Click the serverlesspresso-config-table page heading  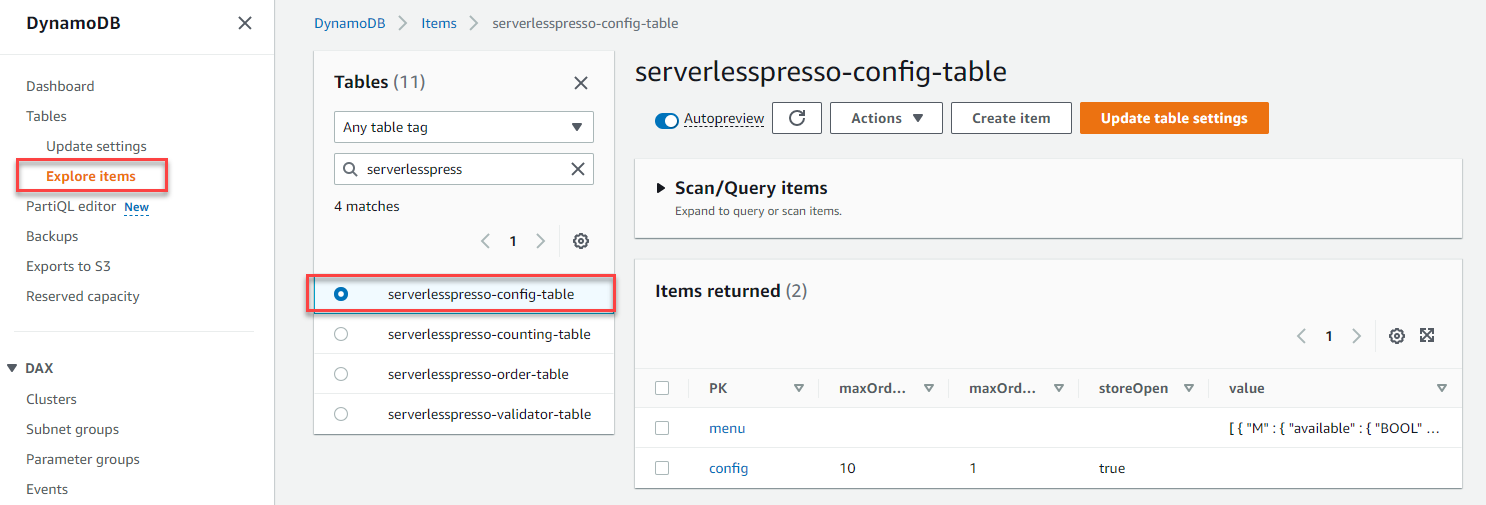[820, 72]
